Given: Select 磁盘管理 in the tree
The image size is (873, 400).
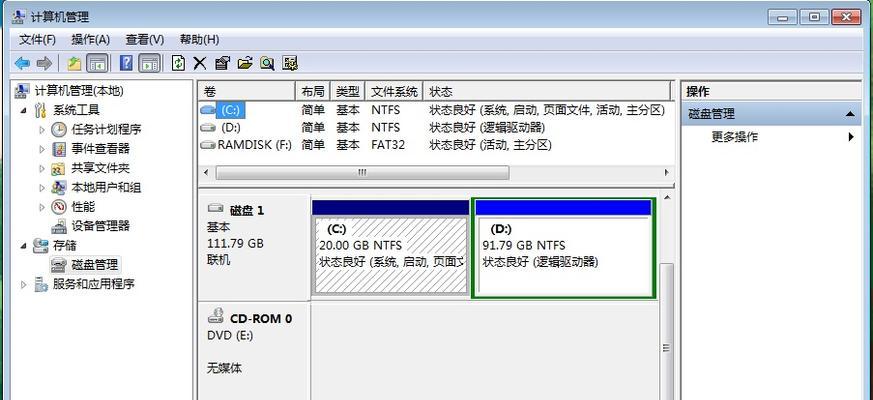Looking at the screenshot, I should point(95,265).
